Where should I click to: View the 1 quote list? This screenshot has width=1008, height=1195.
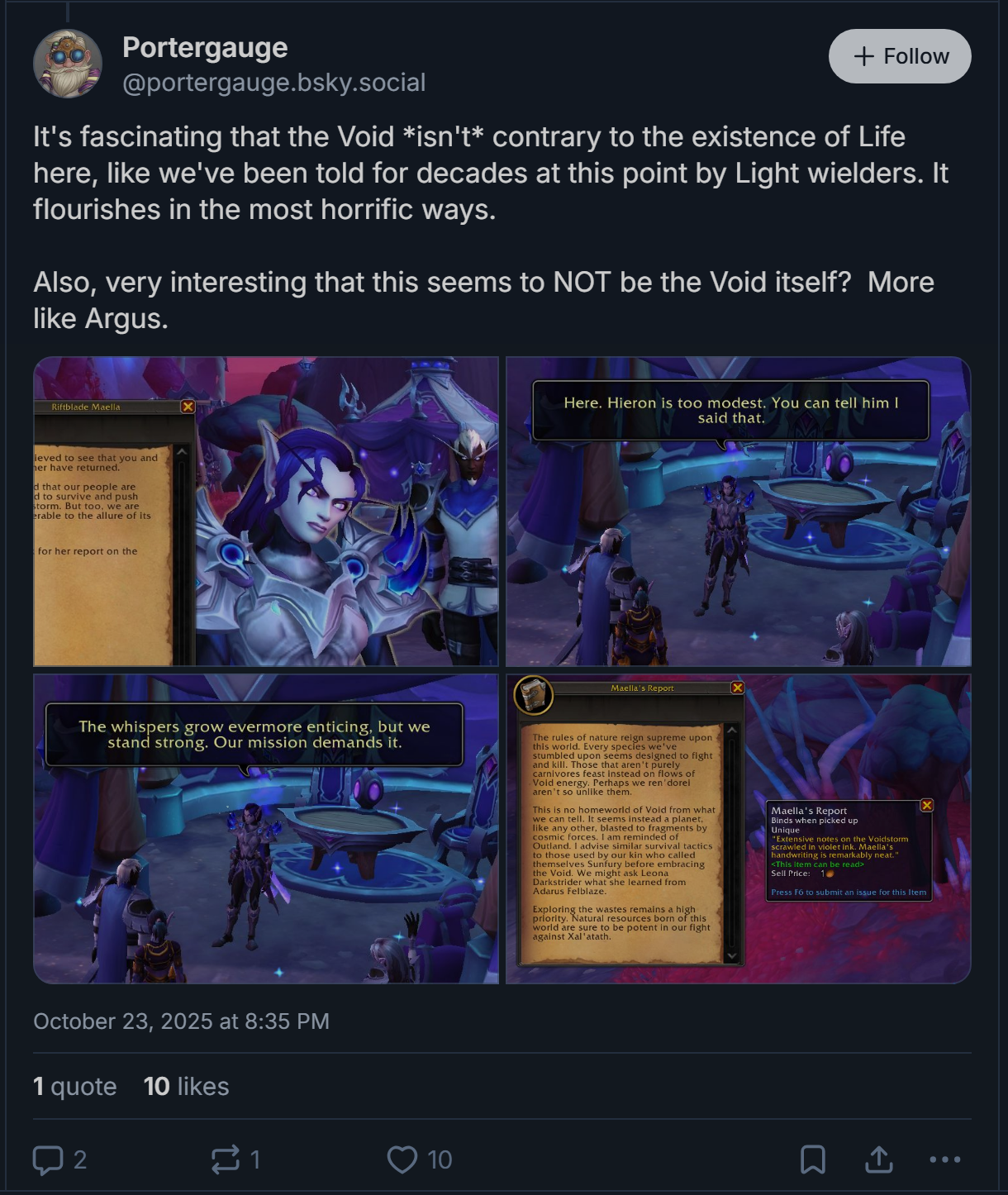74,1086
